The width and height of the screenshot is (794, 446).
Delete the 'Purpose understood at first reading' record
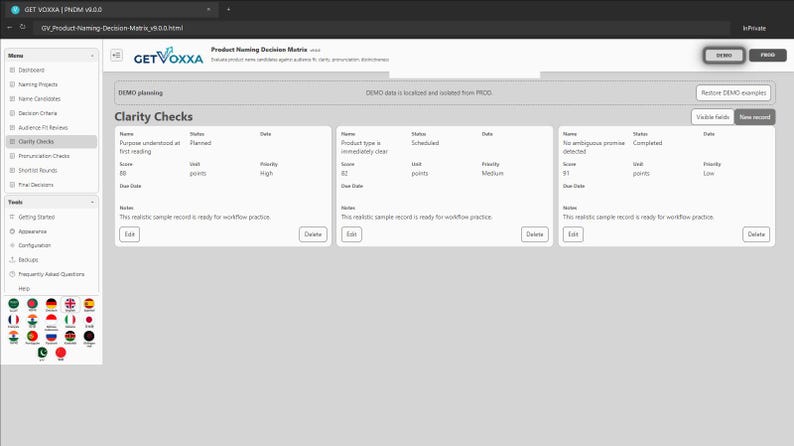tap(313, 234)
